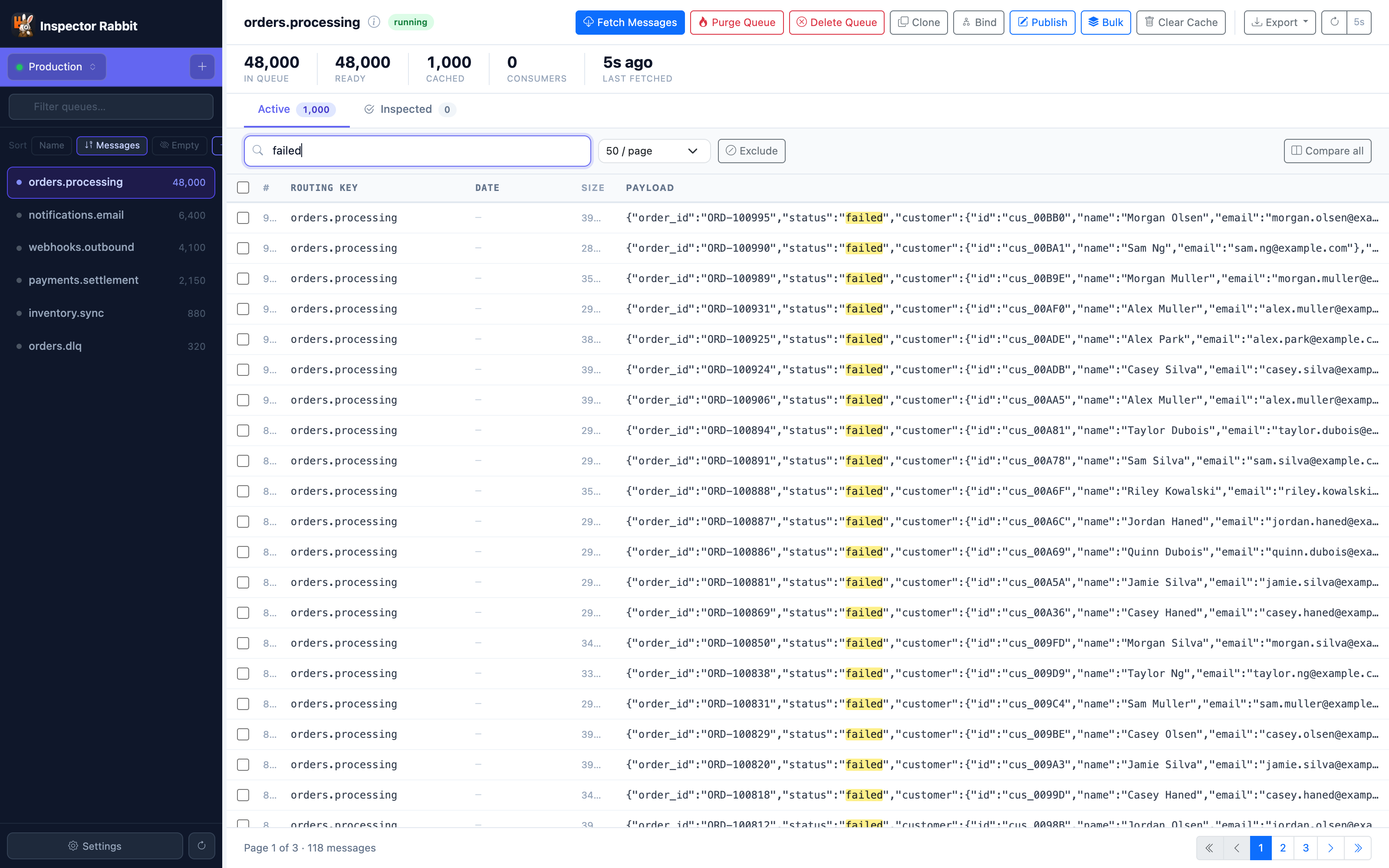
Task: Select the notifications.email queue
Action: click(111, 215)
